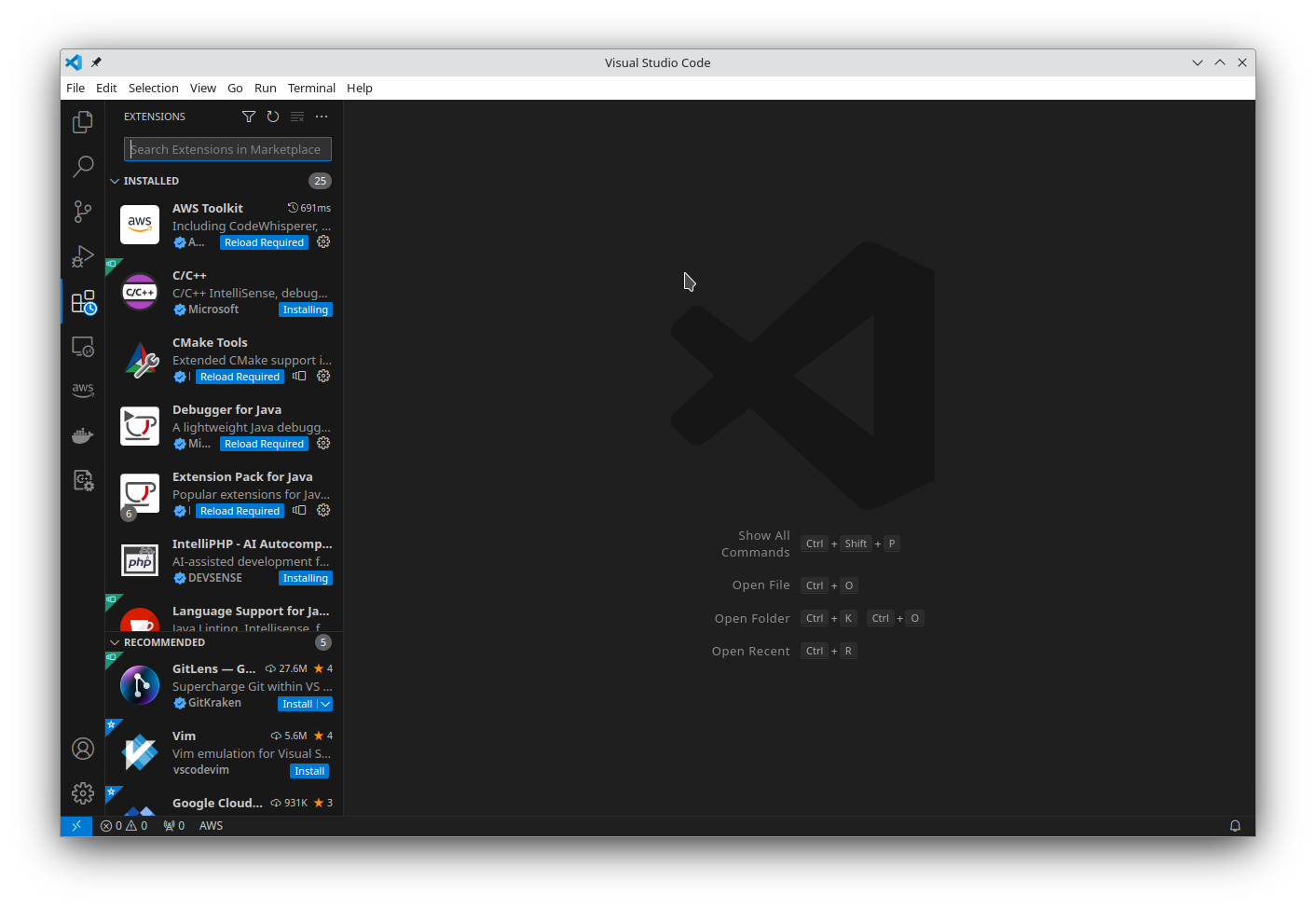
Task: Open the Search view icon
Action: (83, 167)
